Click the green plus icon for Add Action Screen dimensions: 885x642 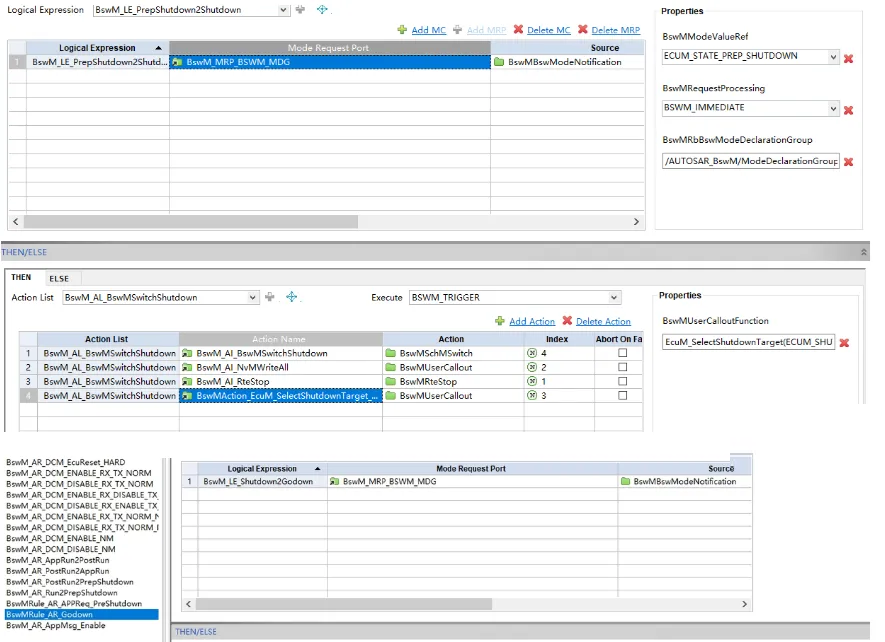coord(500,321)
